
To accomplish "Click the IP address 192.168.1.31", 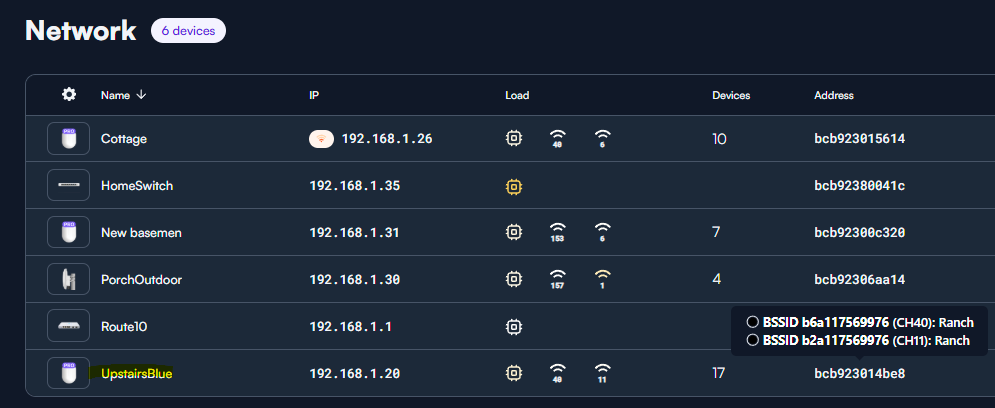I will pyautogui.click(x=354, y=233).
